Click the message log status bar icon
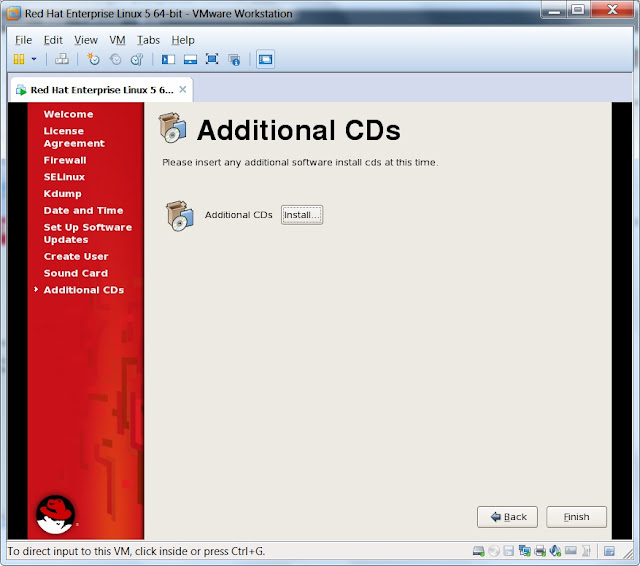This screenshot has width=640, height=566. pos(609,551)
